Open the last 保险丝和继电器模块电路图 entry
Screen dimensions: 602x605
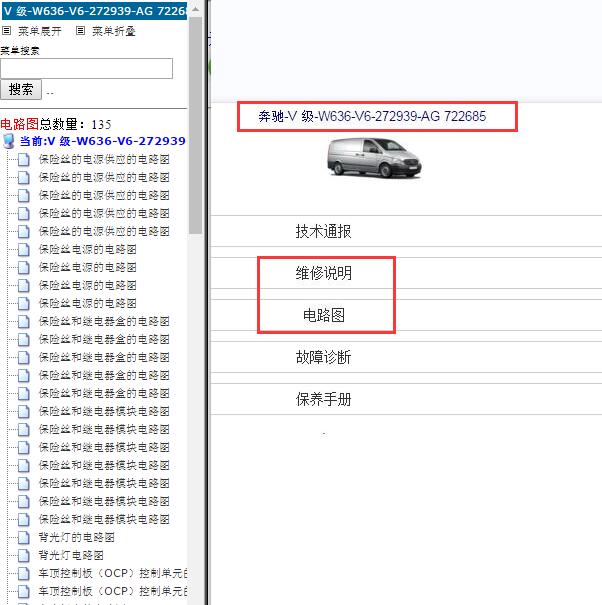(x=104, y=519)
